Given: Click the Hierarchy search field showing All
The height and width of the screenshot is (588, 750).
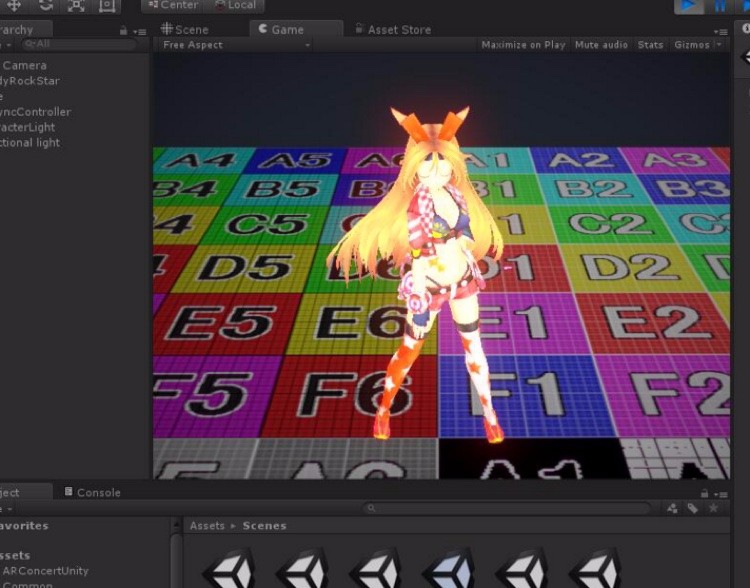Looking at the screenshot, I should [79, 44].
